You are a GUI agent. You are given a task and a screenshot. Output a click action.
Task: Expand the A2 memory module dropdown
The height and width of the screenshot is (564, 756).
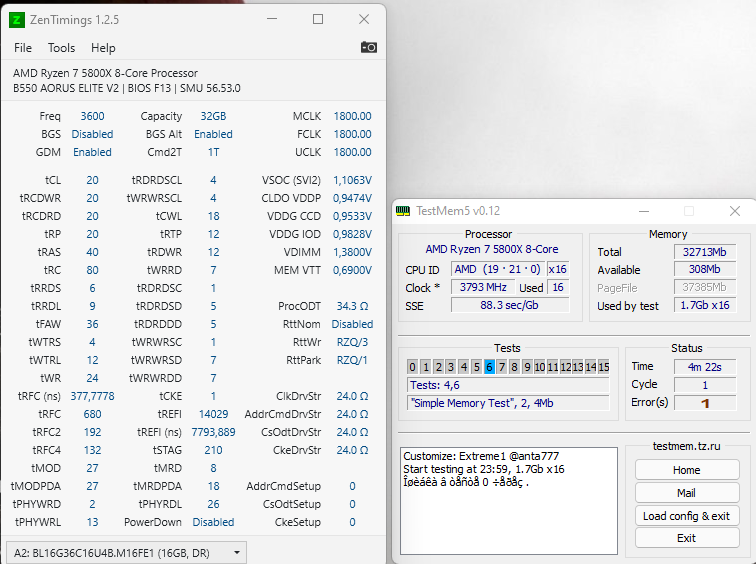[x=126, y=553]
